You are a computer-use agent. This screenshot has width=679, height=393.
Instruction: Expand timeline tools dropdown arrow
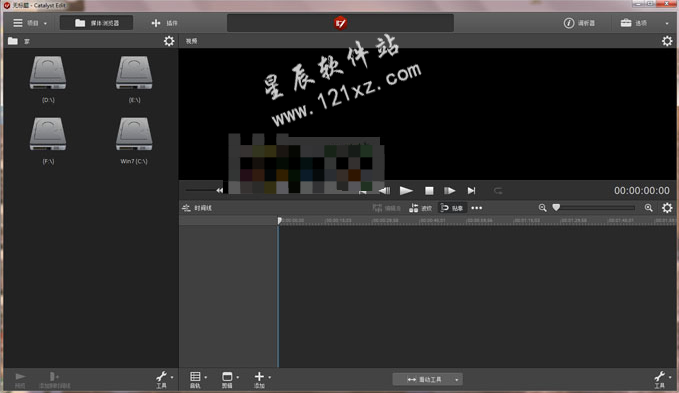[x=670, y=377]
